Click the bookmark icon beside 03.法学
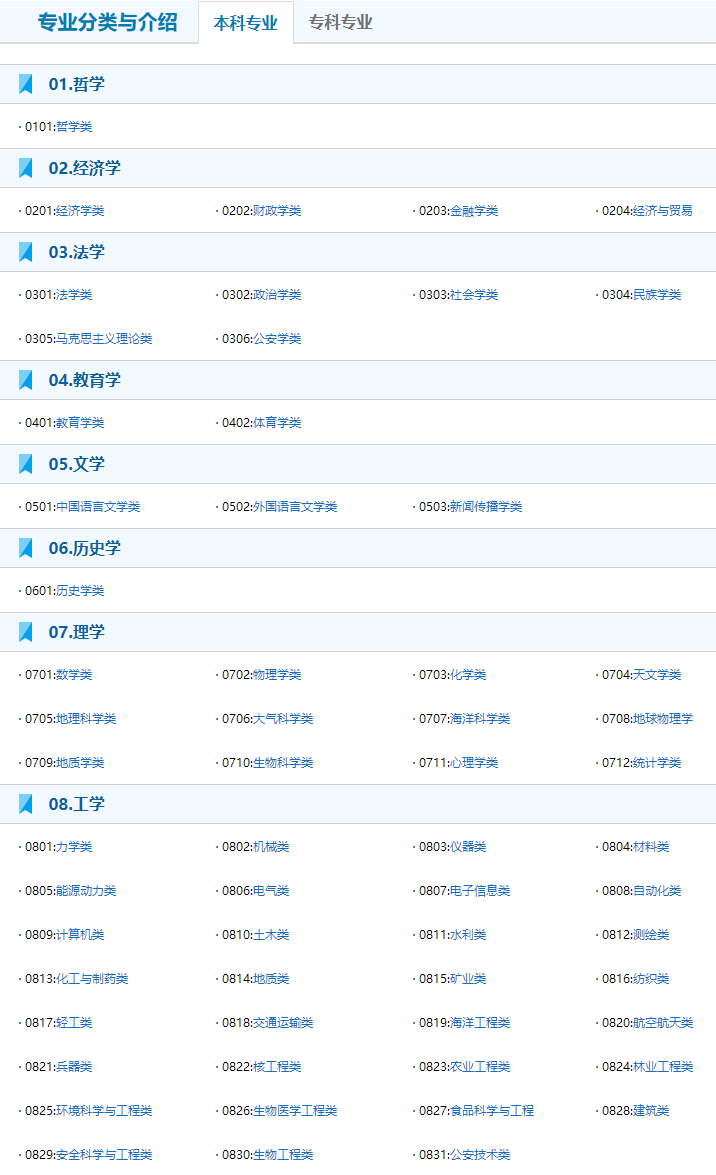 25,252
